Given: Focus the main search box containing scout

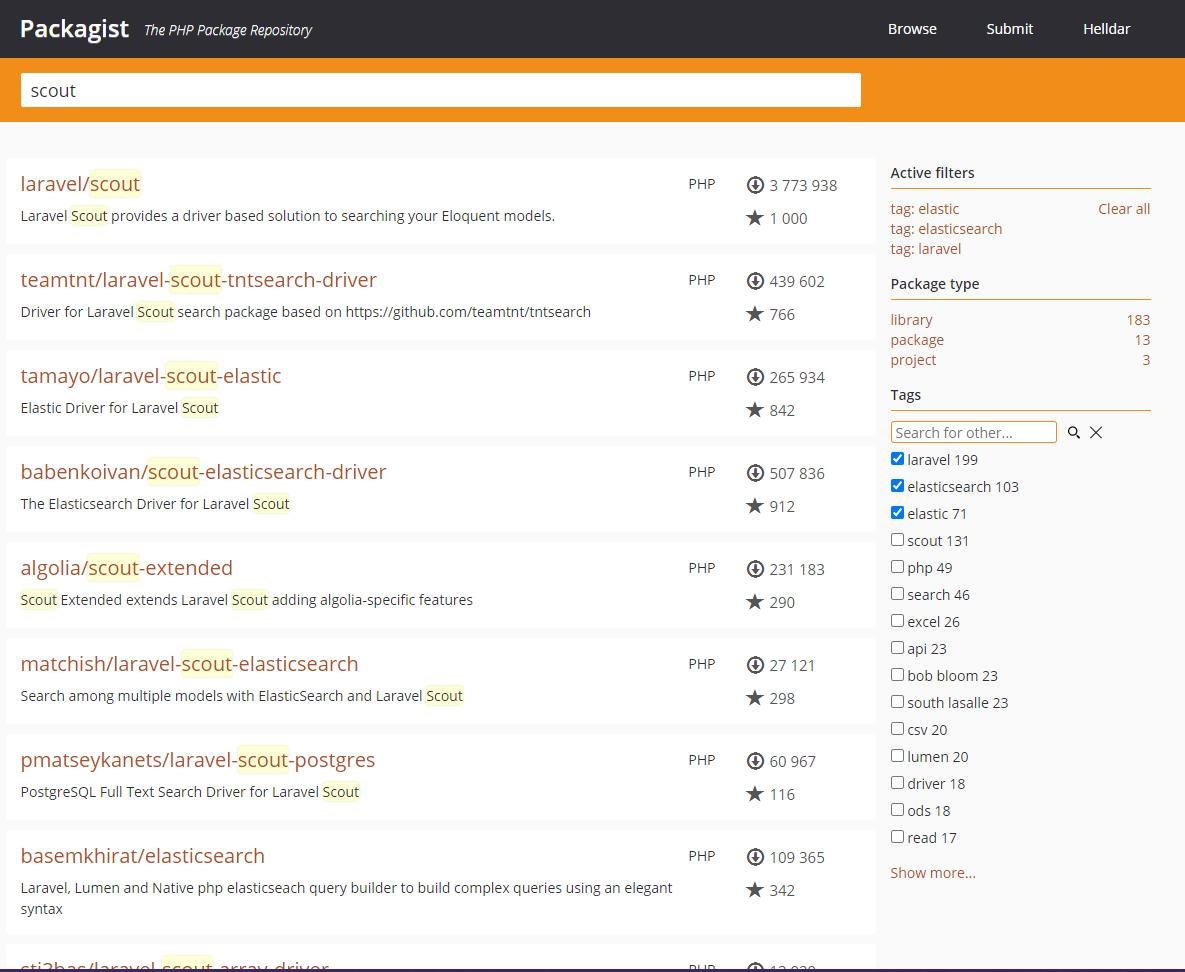Looking at the screenshot, I should pos(441,90).
